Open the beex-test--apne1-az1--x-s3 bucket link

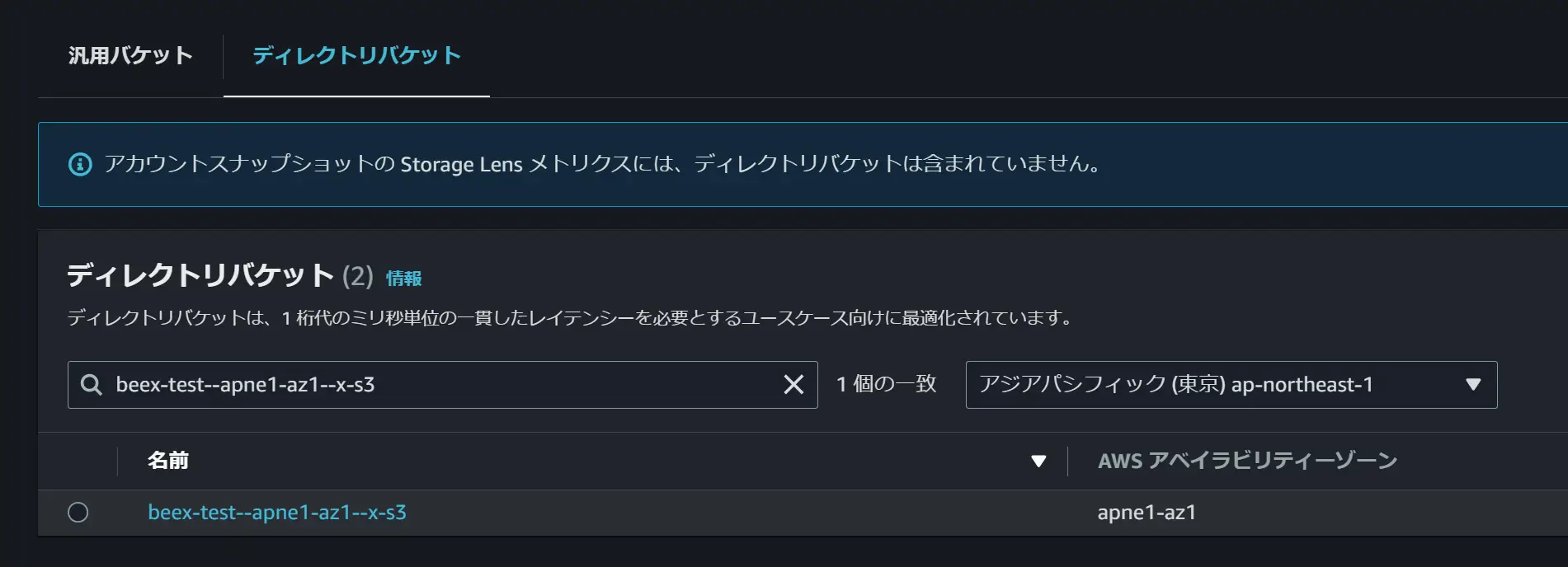tap(277, 513)
